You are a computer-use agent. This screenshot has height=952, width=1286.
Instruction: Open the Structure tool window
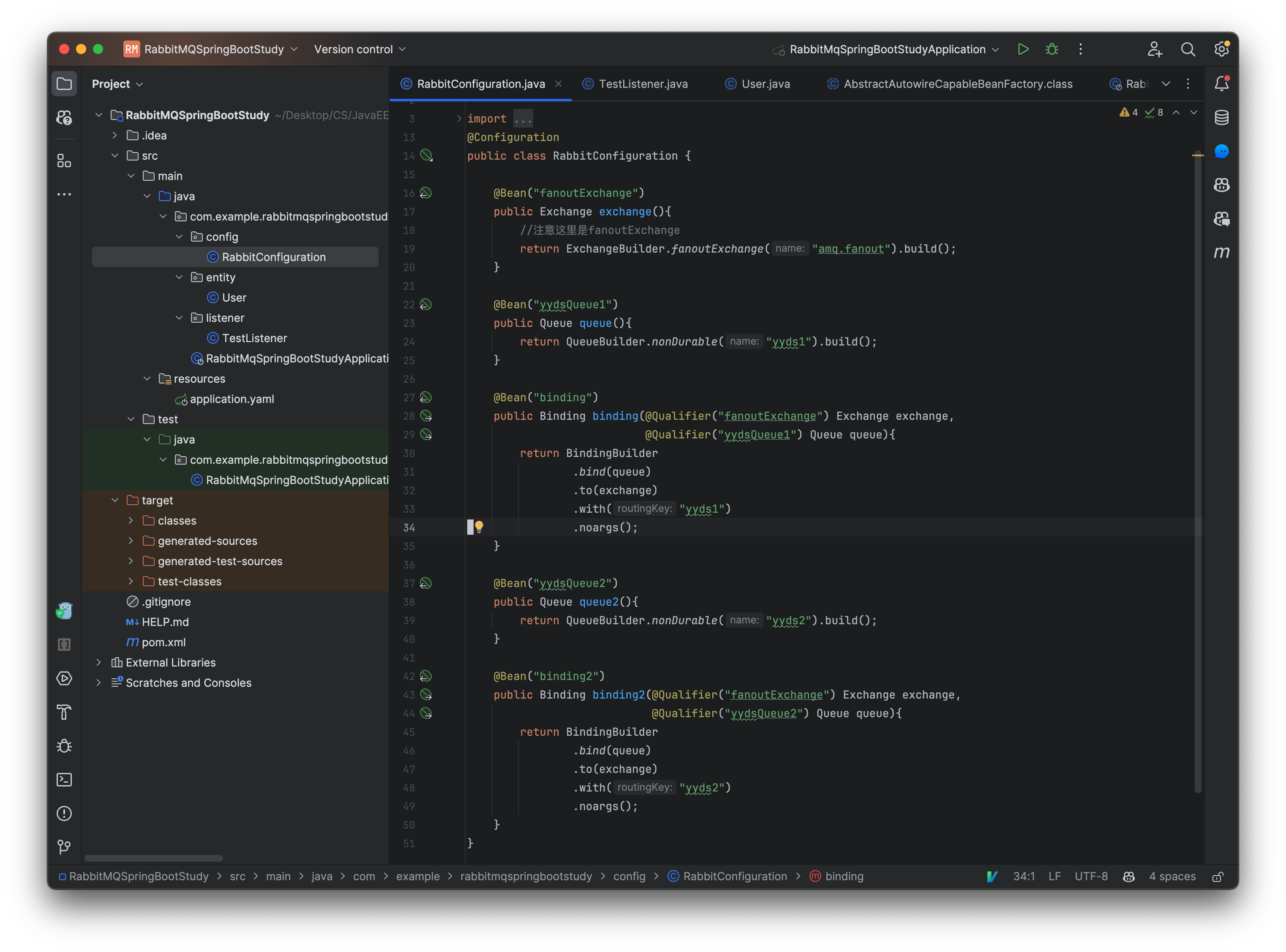click(x=64, y=161)
